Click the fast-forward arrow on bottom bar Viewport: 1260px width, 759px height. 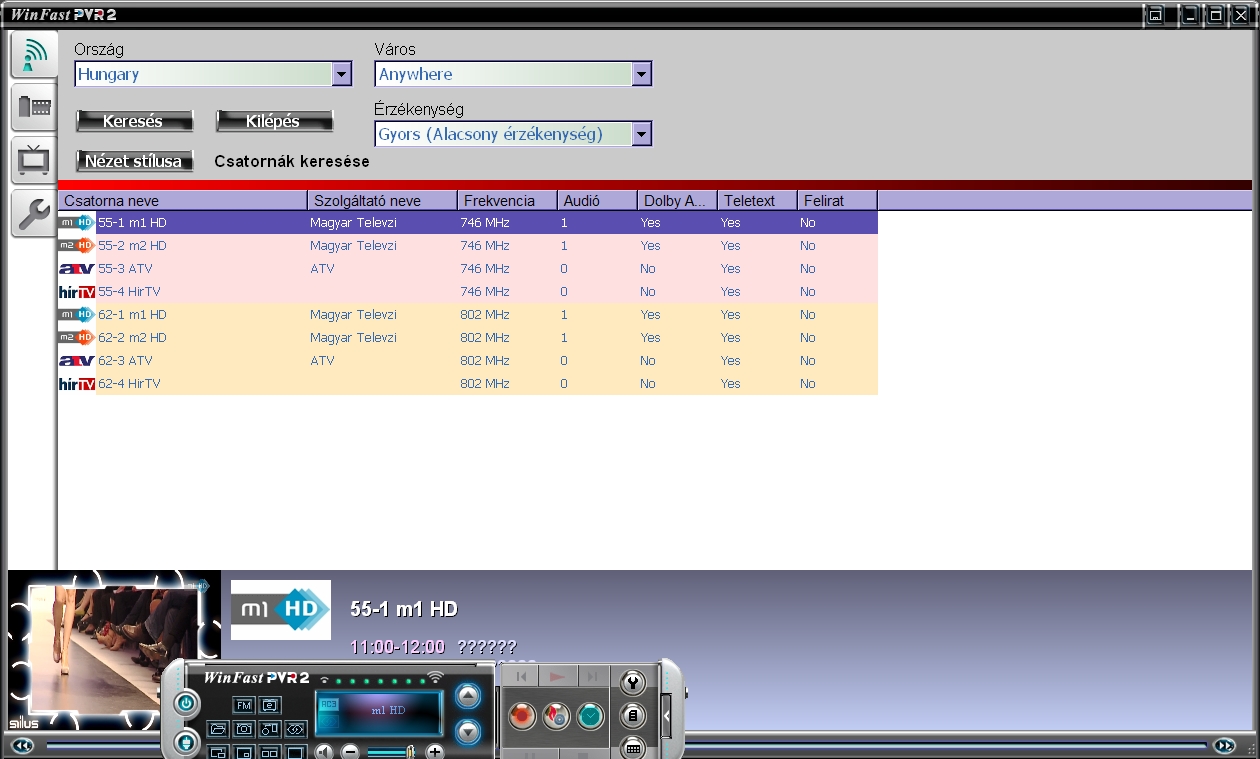1225,745
